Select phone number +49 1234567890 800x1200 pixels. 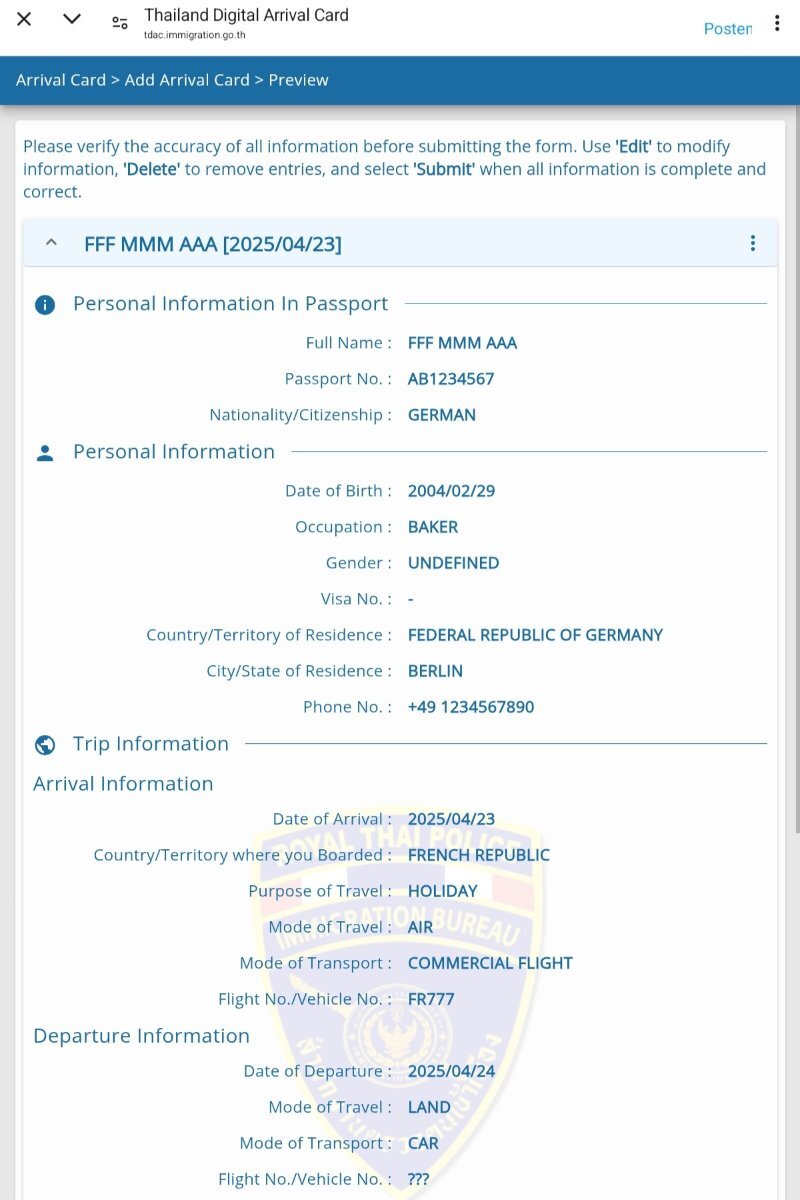click(471, 707)
